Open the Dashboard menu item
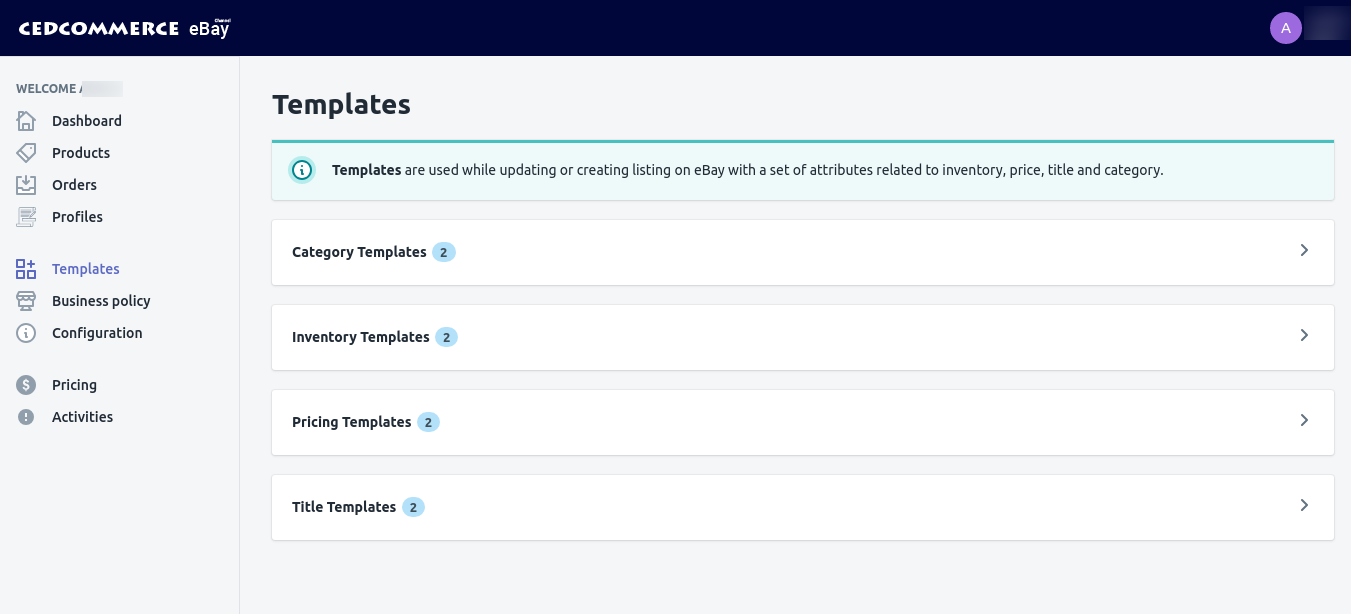Image resolution: width=1351 pixels, height=614 pixels. coord(86,121)
